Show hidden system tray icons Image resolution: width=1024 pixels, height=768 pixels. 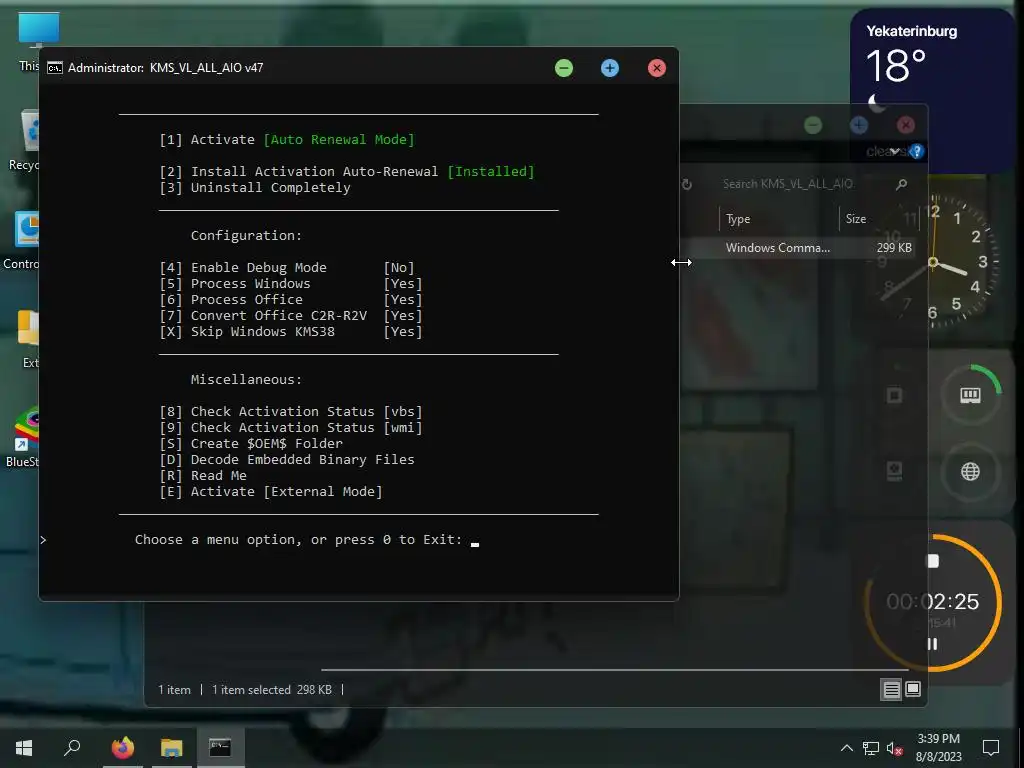point(846,748)
